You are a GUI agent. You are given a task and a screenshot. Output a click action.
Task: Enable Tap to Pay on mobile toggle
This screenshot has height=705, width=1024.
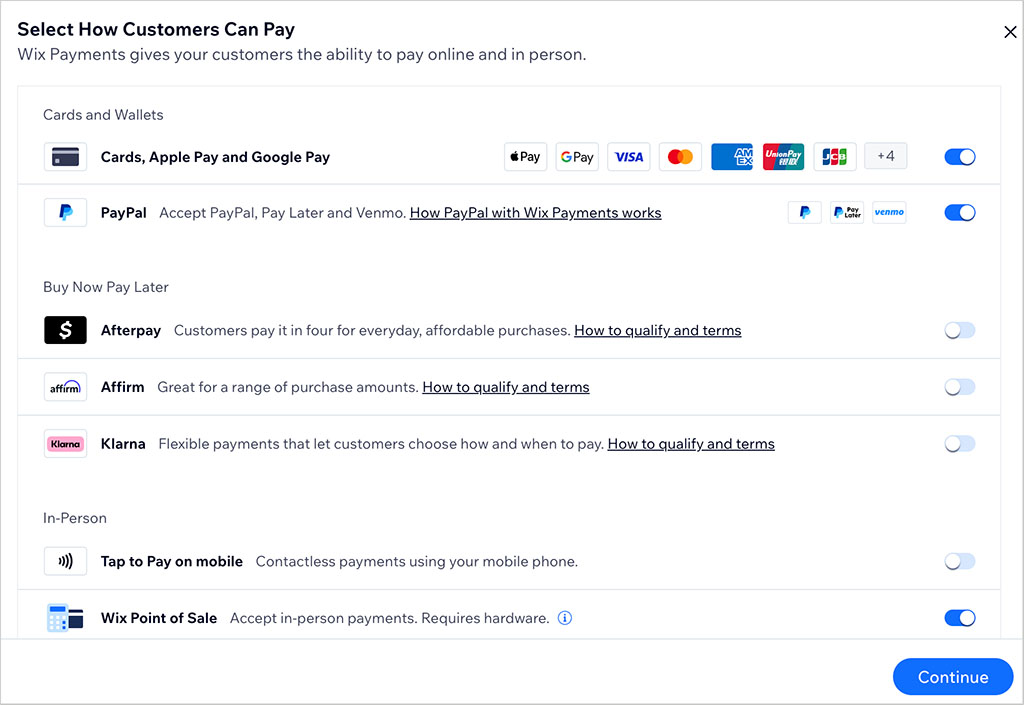pyautogui.click(x=960, y=561)
